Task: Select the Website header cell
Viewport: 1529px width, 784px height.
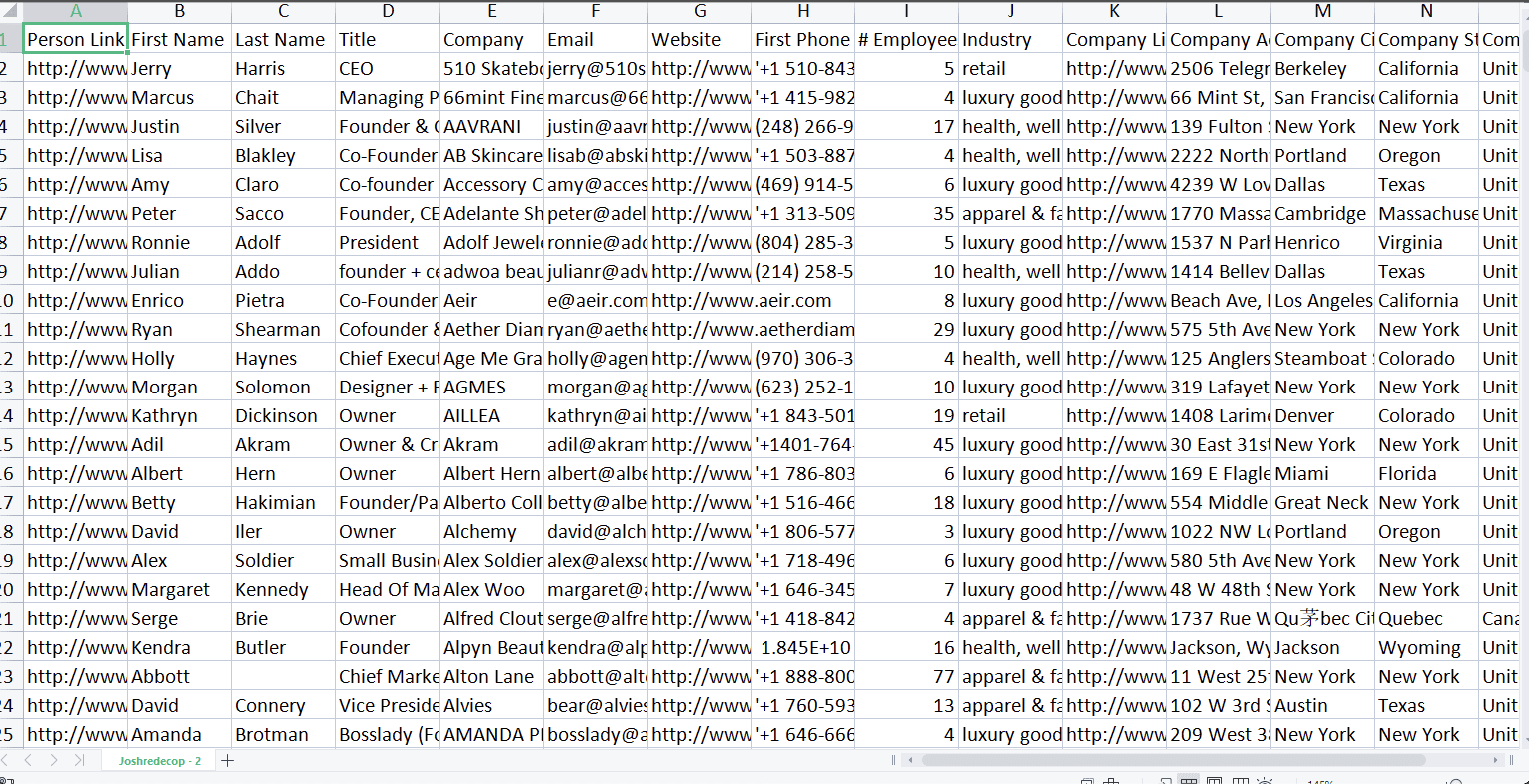Action: tap(699, 39)
